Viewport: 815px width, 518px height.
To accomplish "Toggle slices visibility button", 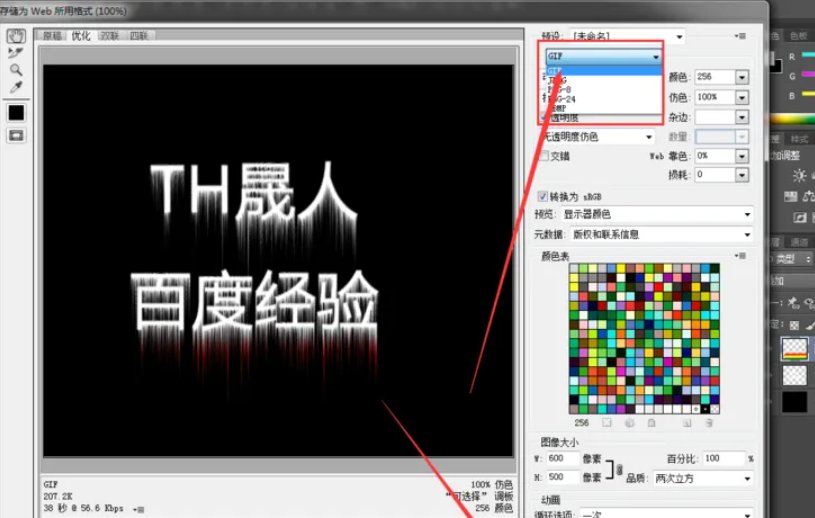I will pyautogui.click(x=16, y=136).
